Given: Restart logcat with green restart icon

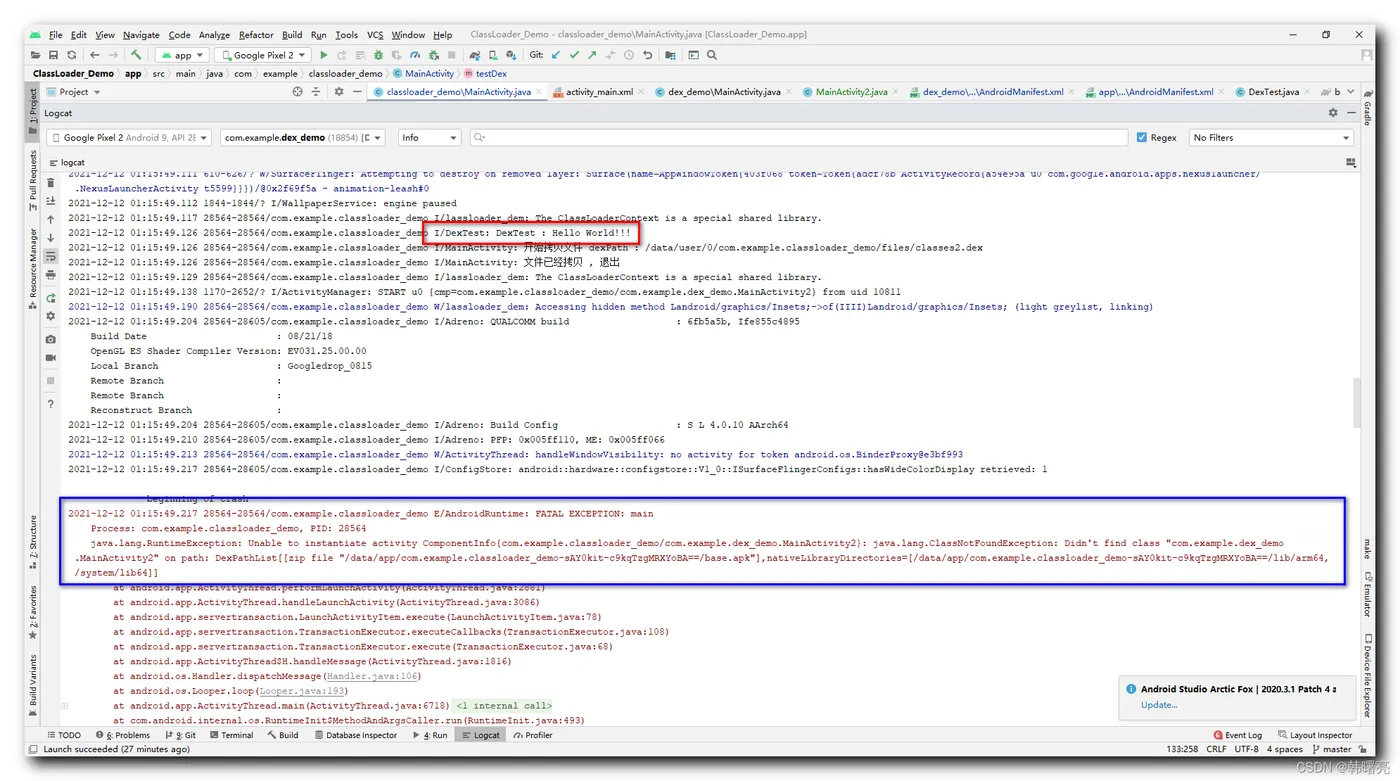Looking at the screenshot, I should tap(51, 297).
